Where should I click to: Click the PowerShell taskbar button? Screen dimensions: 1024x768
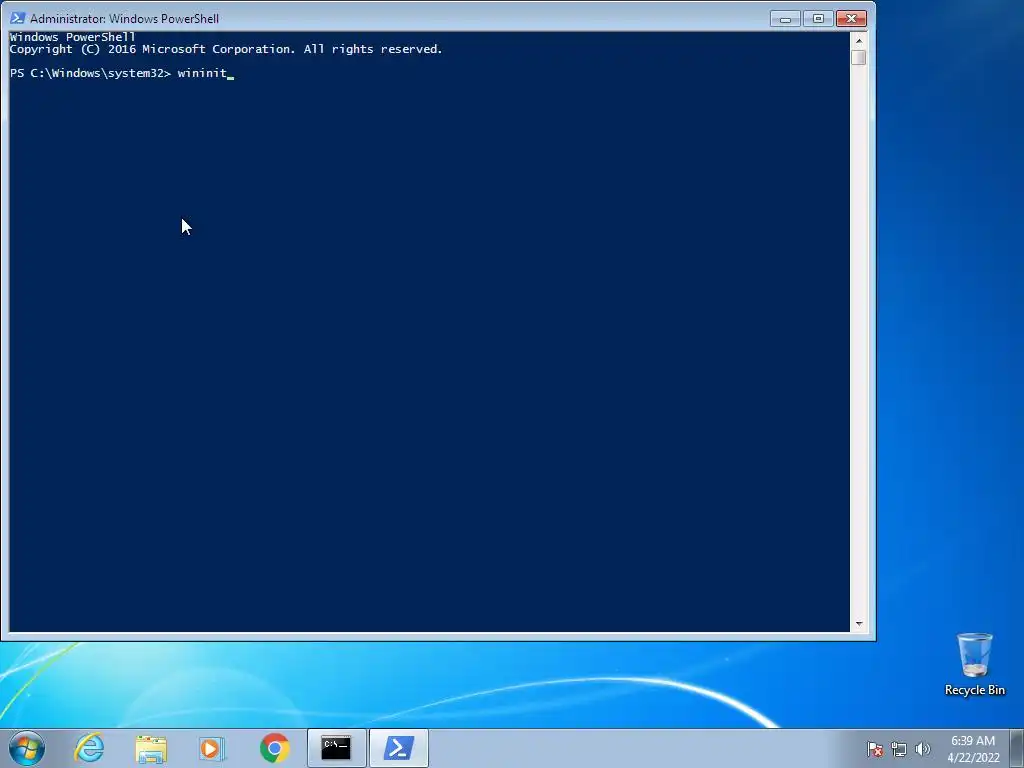tap(399, 748)
